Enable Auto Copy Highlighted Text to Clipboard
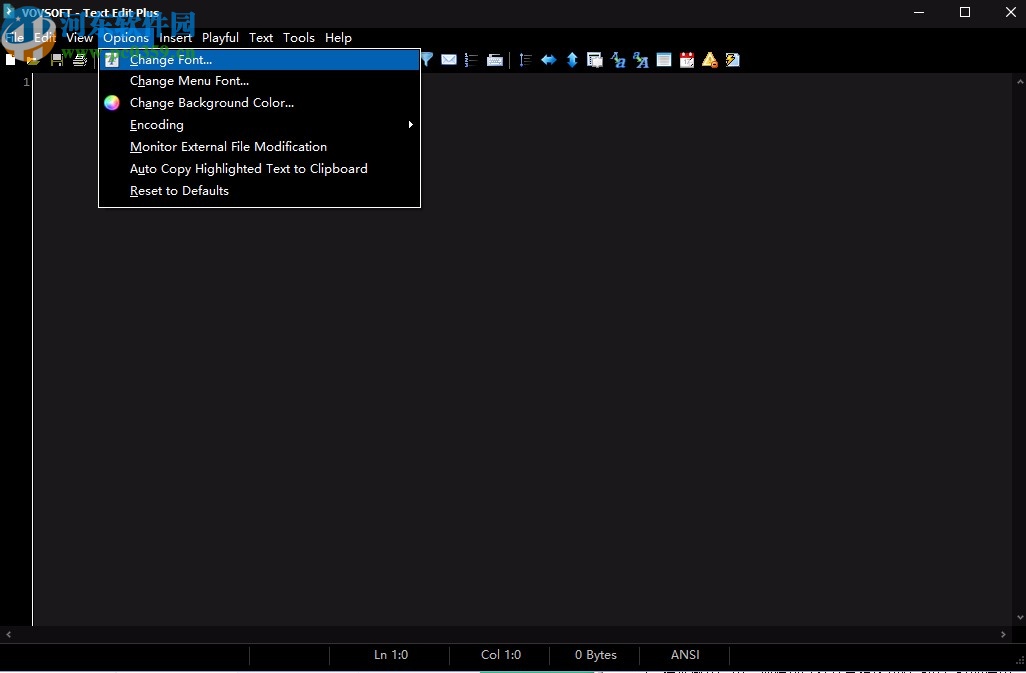 249,168
